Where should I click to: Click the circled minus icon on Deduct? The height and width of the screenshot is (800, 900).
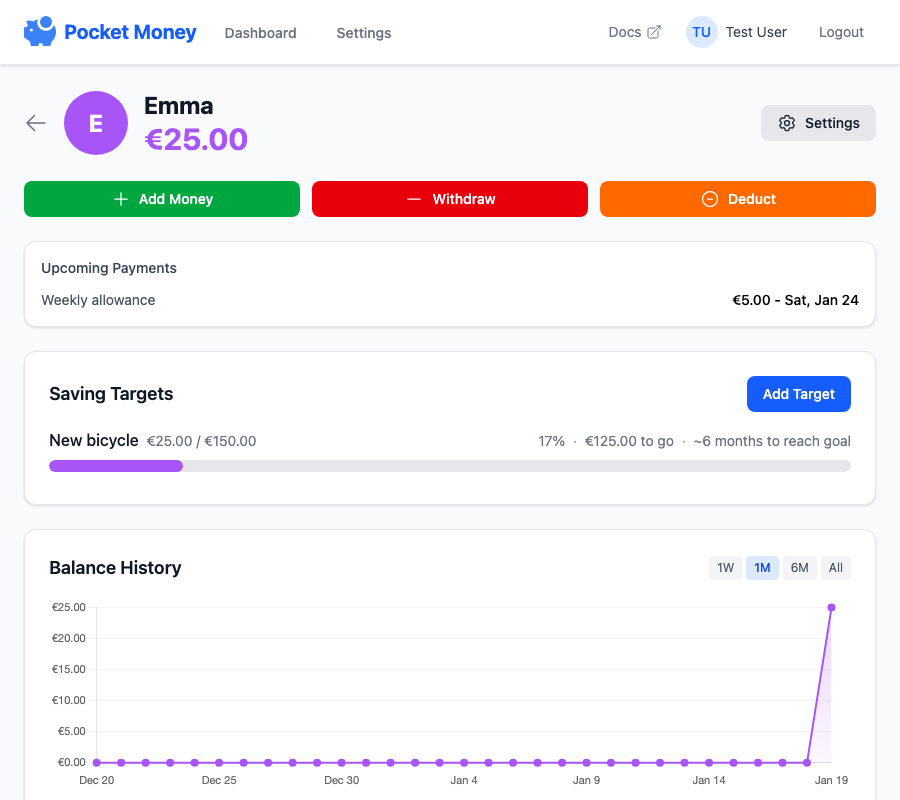[710, 199]
